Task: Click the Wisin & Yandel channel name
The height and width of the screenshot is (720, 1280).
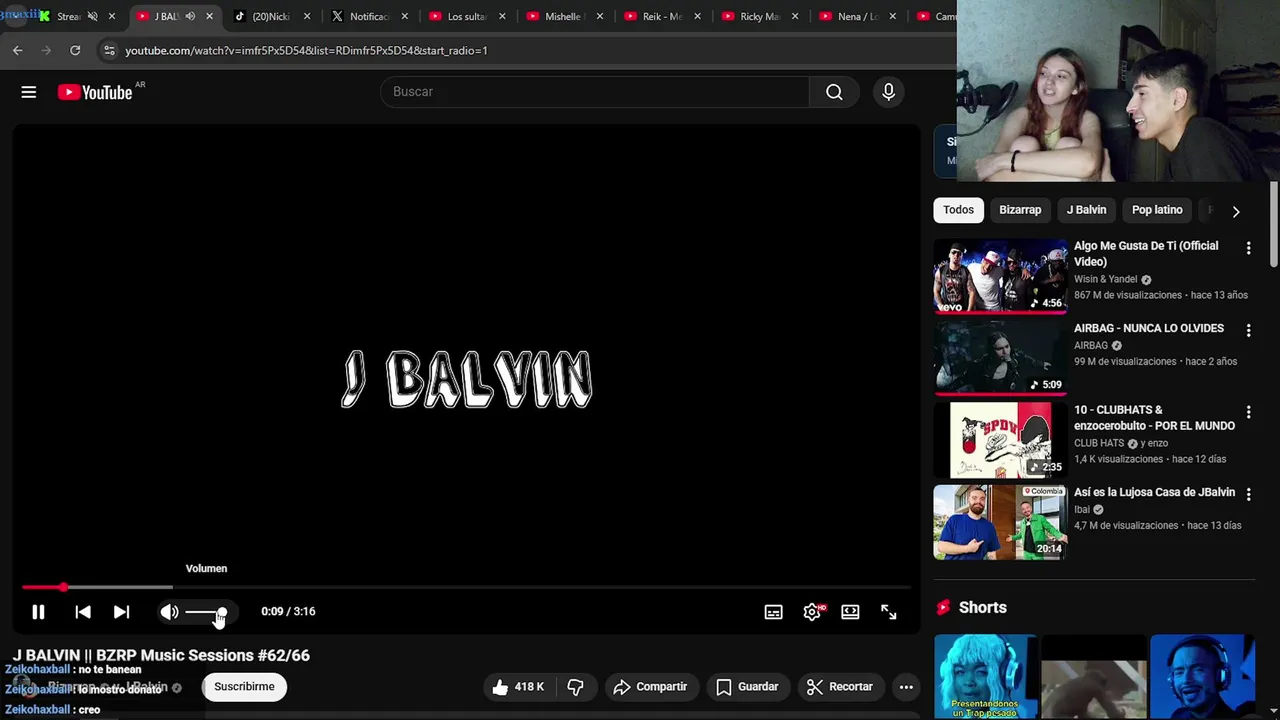Action: click(x=1106, y=279)
